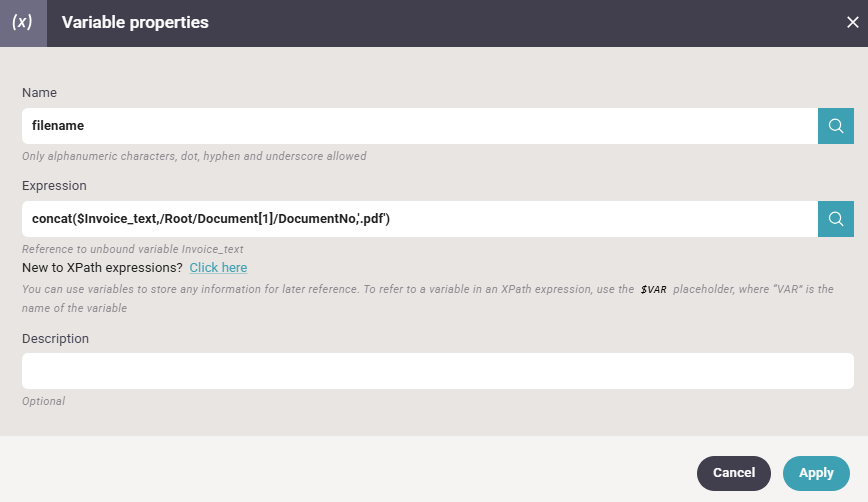Apply the variable properties
Viewport: 868px width, 502px height.
pos(816,473)
